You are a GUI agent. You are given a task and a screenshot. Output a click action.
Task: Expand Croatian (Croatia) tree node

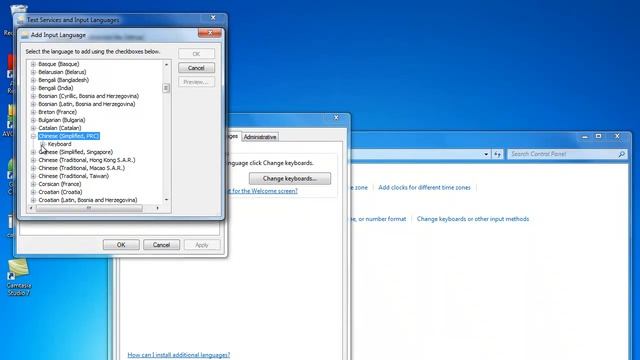tap(33, 192)
